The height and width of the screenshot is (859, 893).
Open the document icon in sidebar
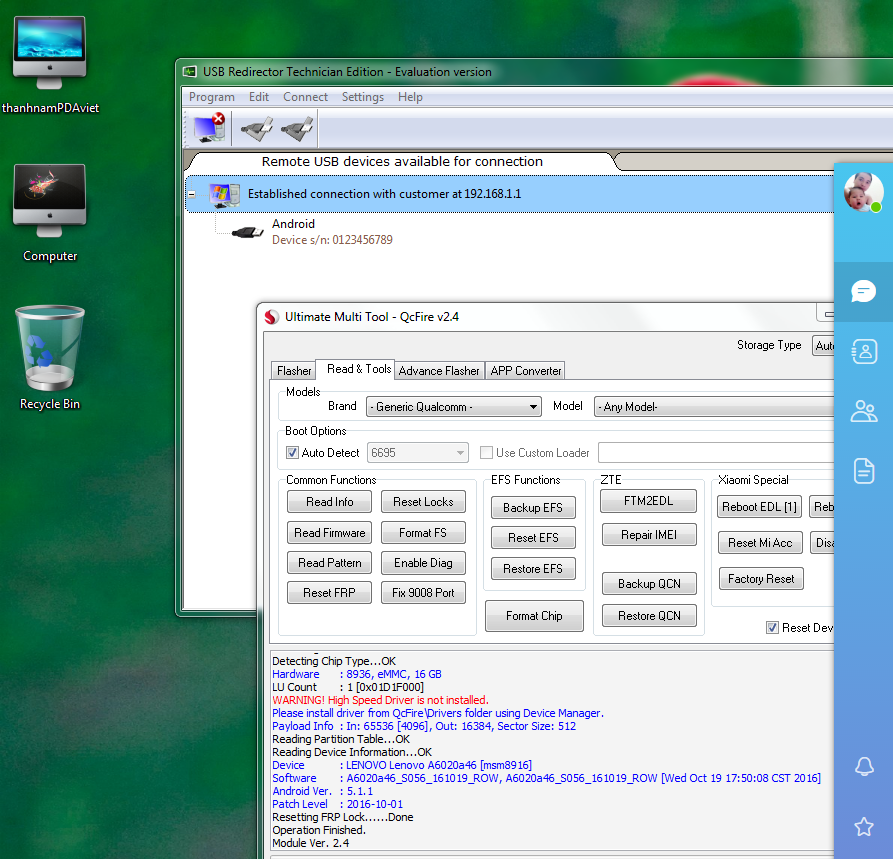(863, 471)
